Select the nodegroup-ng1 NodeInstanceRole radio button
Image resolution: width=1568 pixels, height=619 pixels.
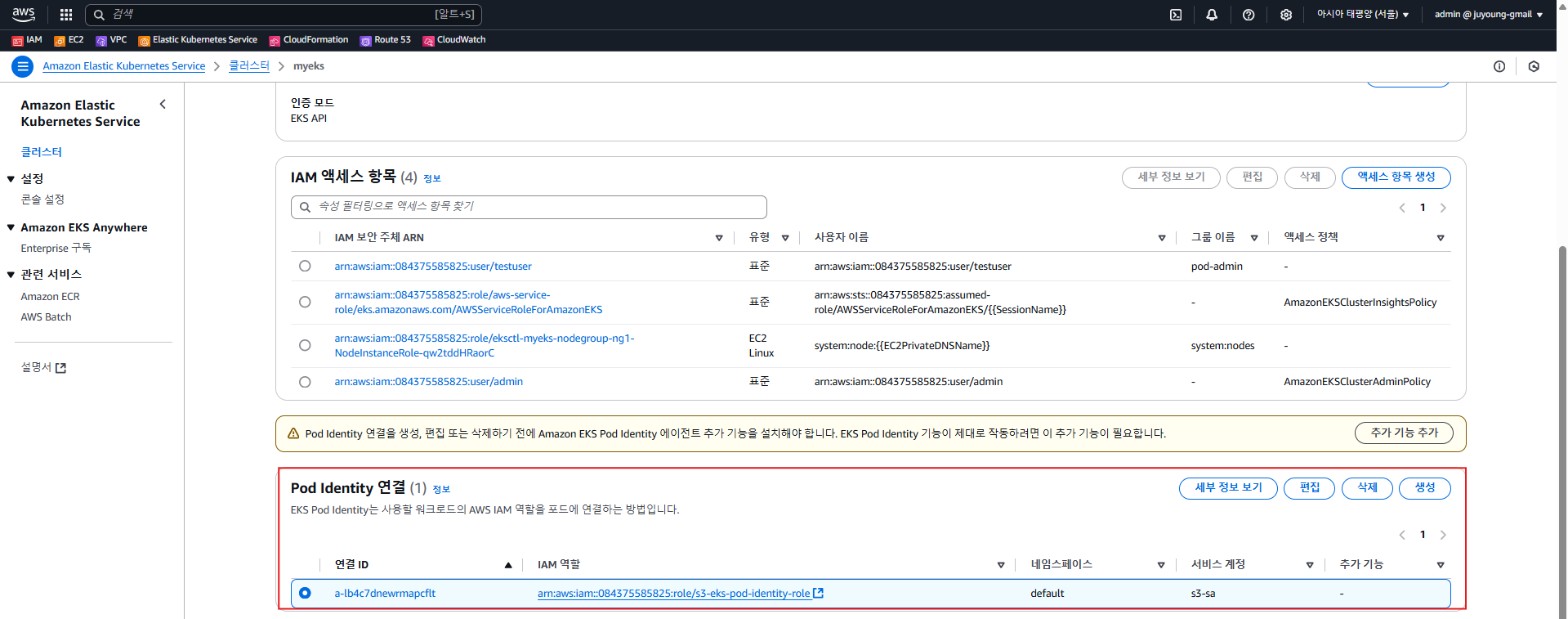tap(305, 345)
